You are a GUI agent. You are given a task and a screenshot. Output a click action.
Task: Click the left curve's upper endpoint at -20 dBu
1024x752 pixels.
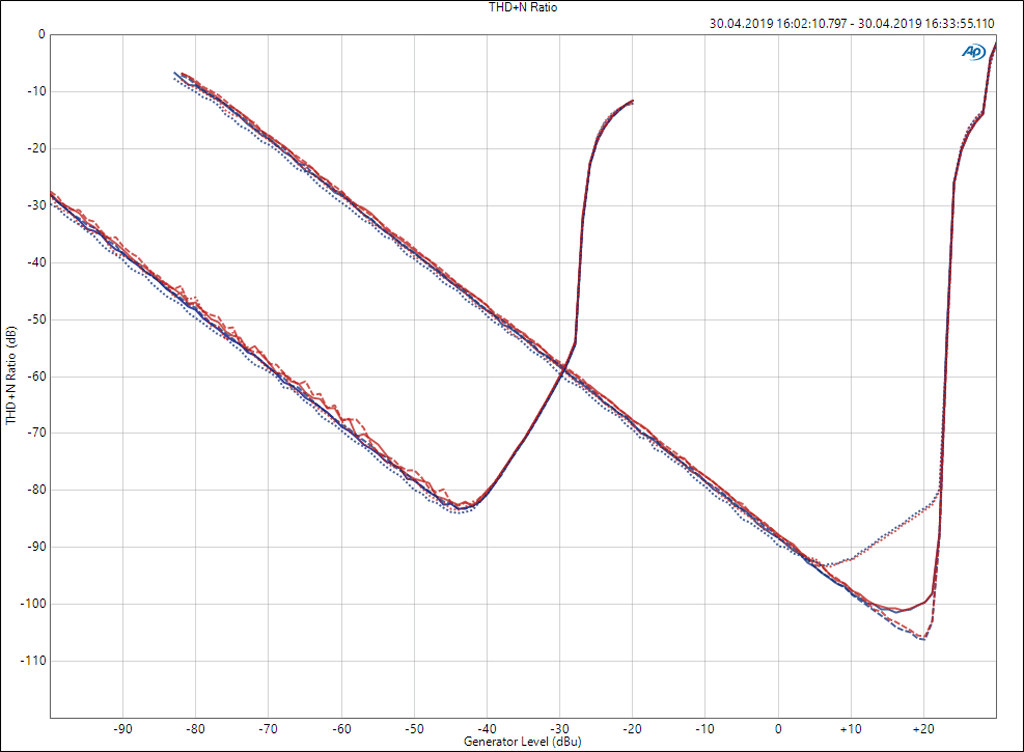tap(632, 101)
